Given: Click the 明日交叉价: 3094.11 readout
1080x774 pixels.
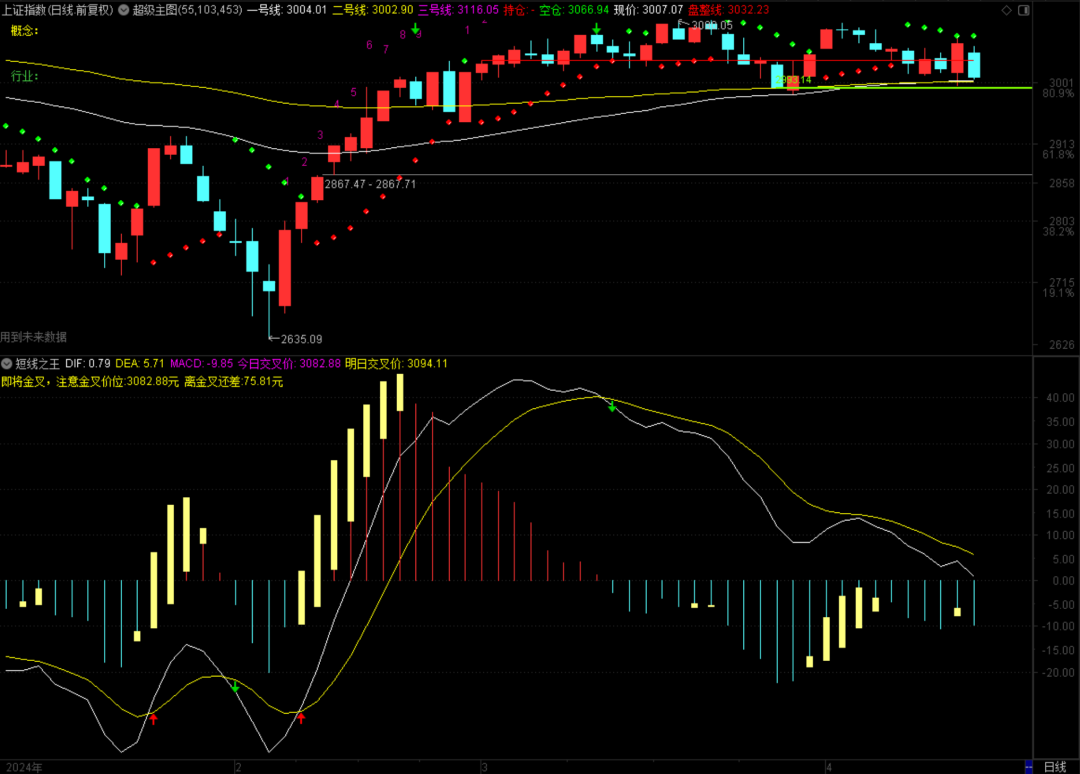Looking at the screenshot, I should [396, 364].
